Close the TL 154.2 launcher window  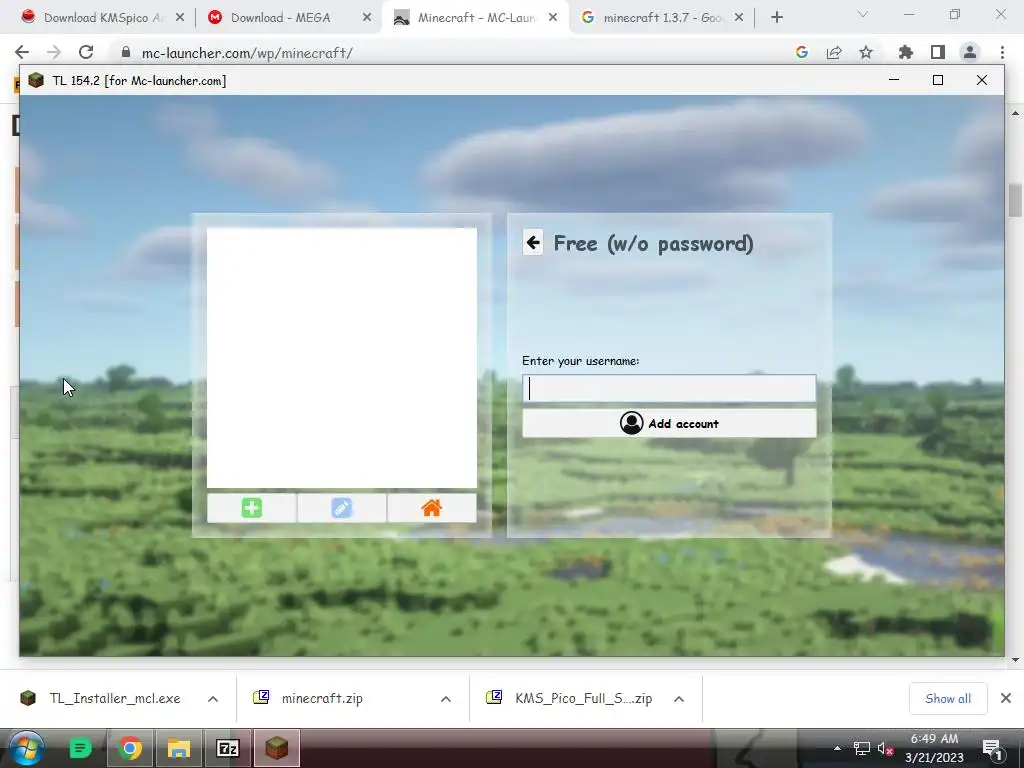coord(982,80)
